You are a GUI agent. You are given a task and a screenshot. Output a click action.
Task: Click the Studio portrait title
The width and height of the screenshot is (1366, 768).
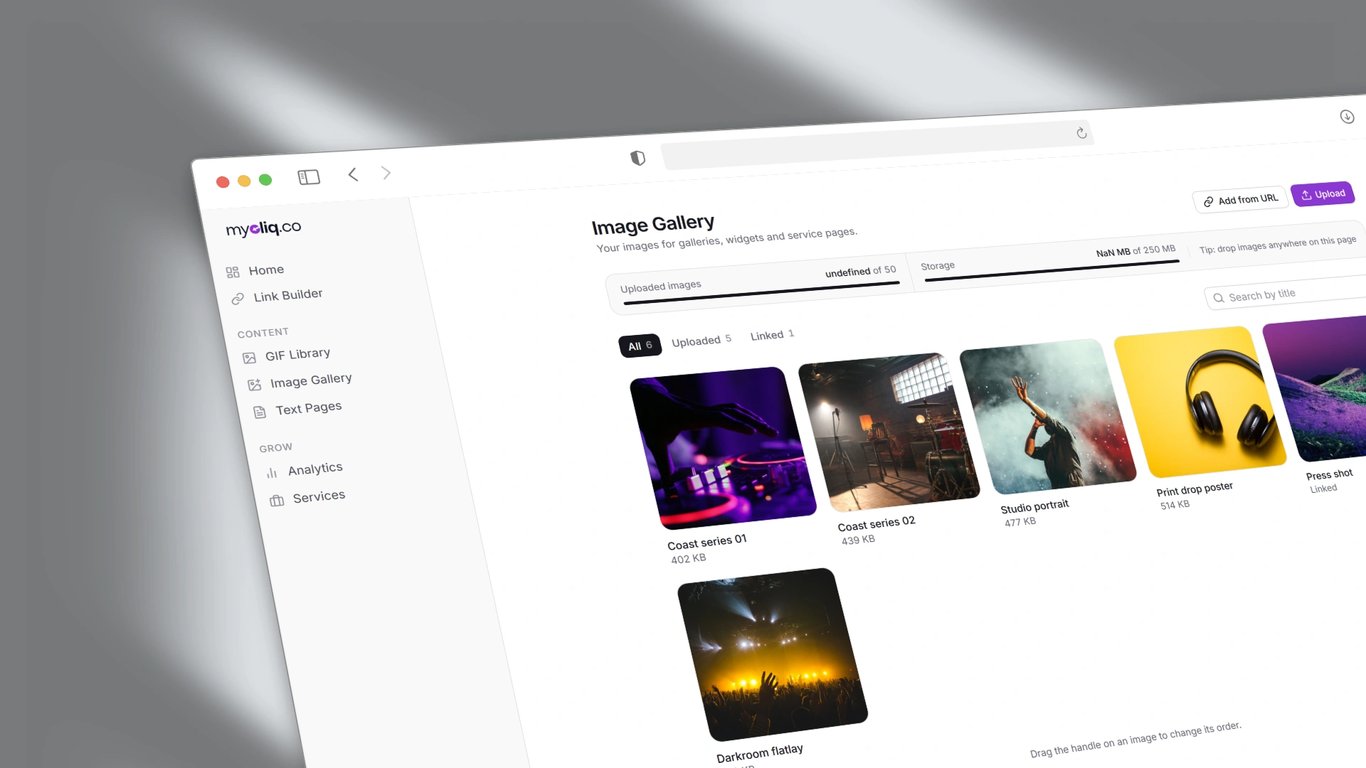pyautogui.click(x=1035, y=507)
